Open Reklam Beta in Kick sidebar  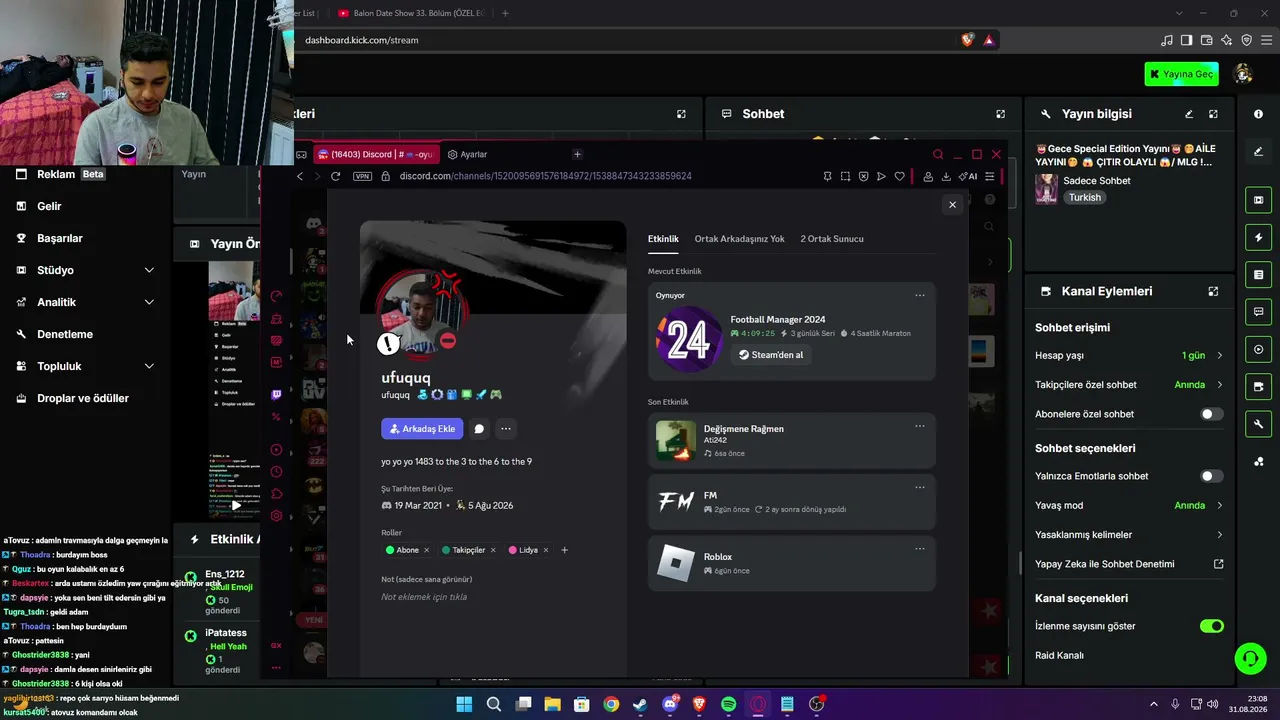coord(70,174)
